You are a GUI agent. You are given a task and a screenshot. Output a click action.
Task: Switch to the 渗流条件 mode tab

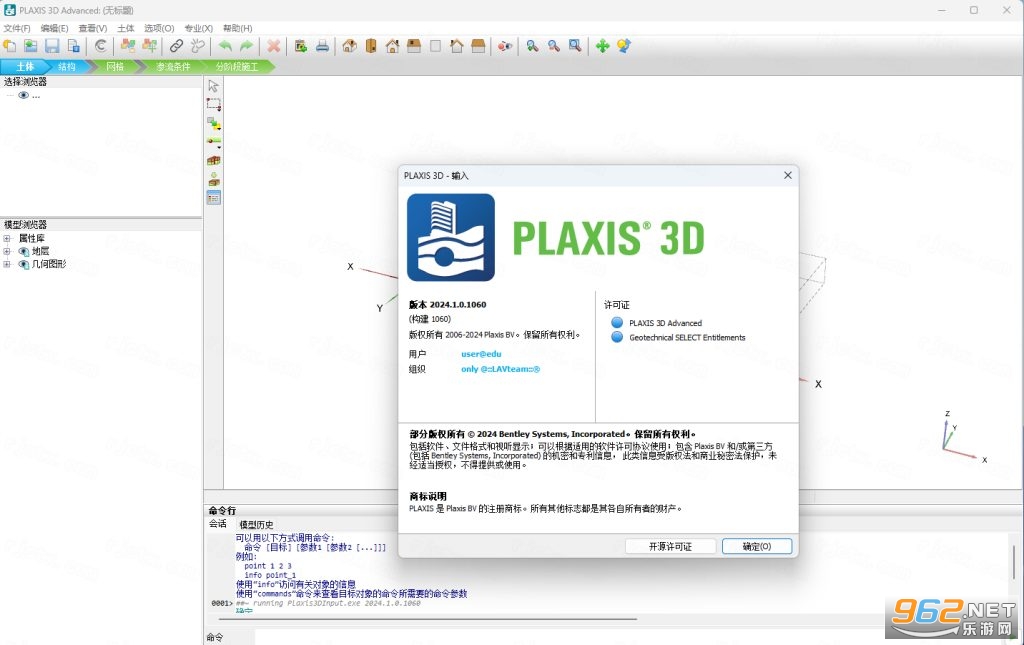point(173,67)
